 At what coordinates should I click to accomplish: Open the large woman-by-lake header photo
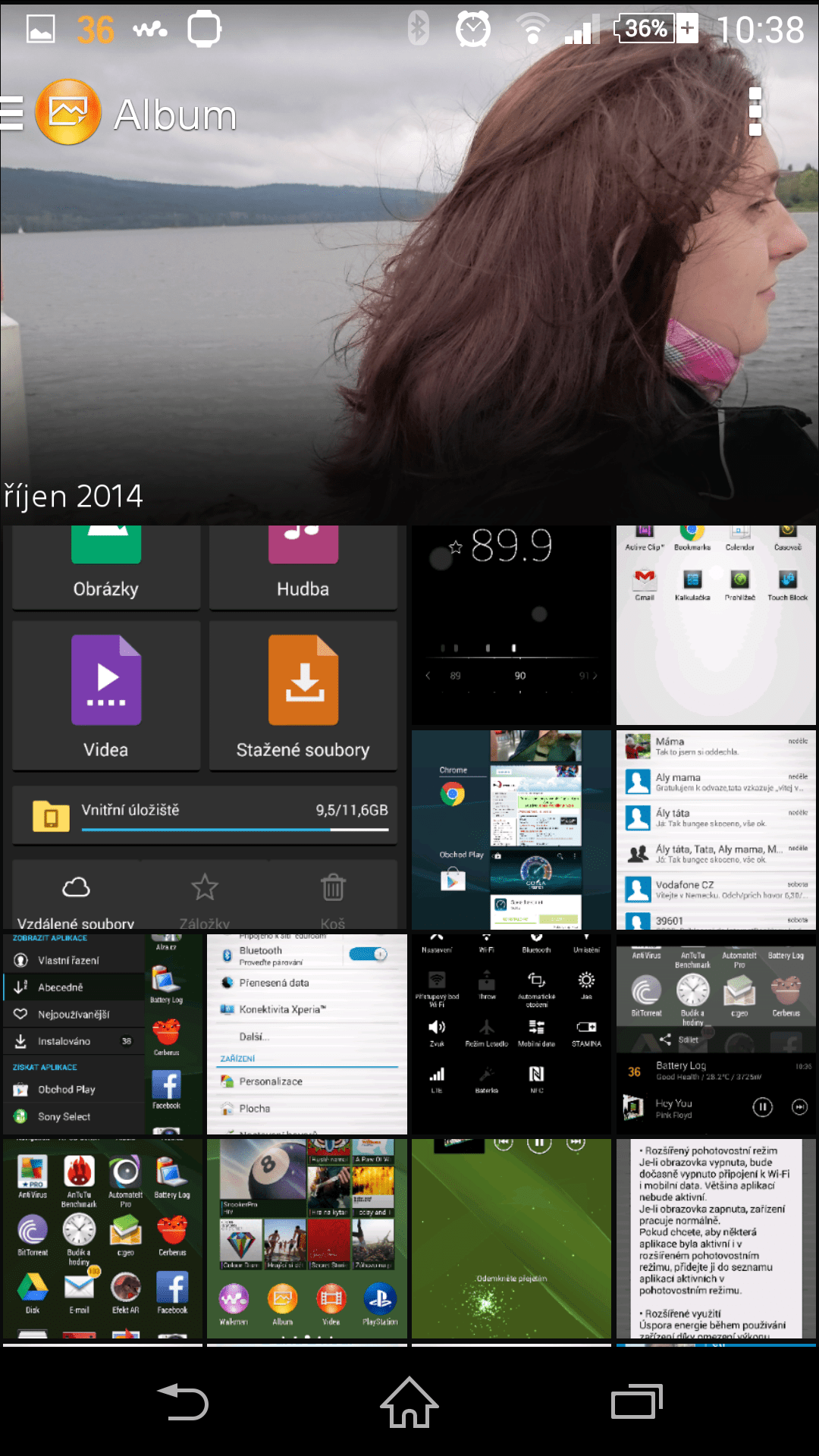click(x=409, y=265)
